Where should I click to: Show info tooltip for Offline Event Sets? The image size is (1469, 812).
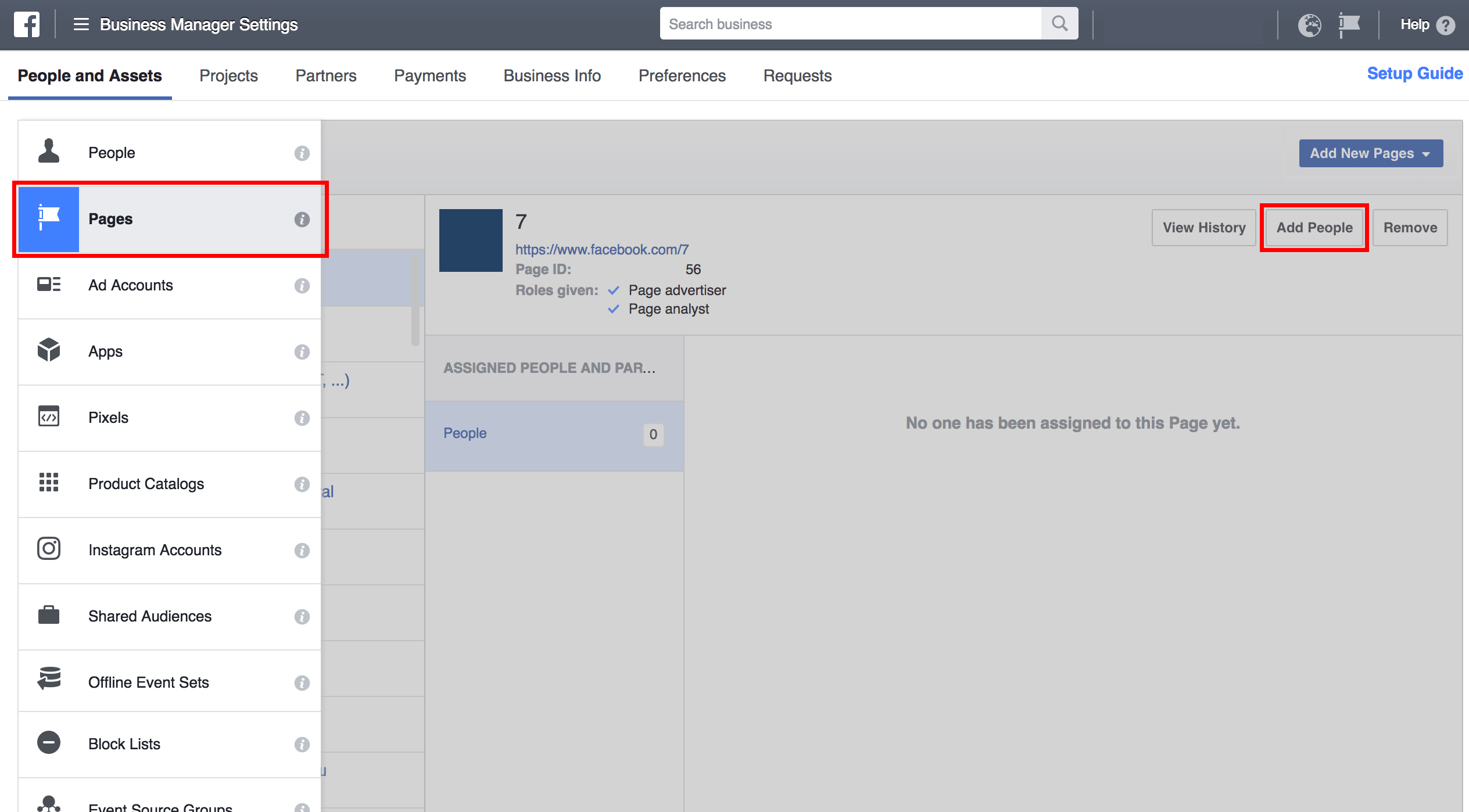coord(302,683)
